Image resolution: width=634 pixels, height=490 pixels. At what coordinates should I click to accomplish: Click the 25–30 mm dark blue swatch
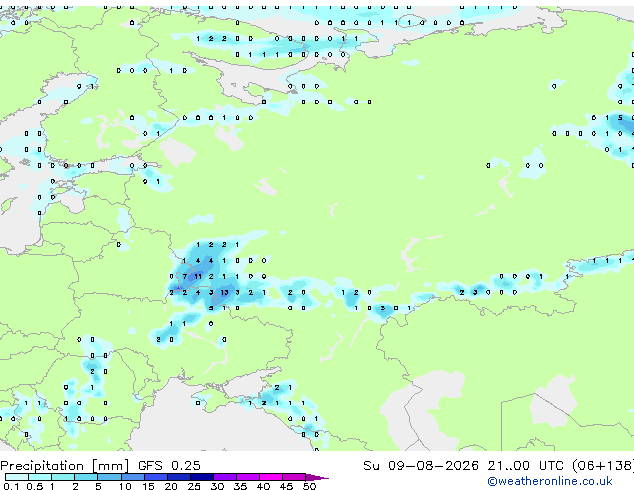[x=201, y=477]
